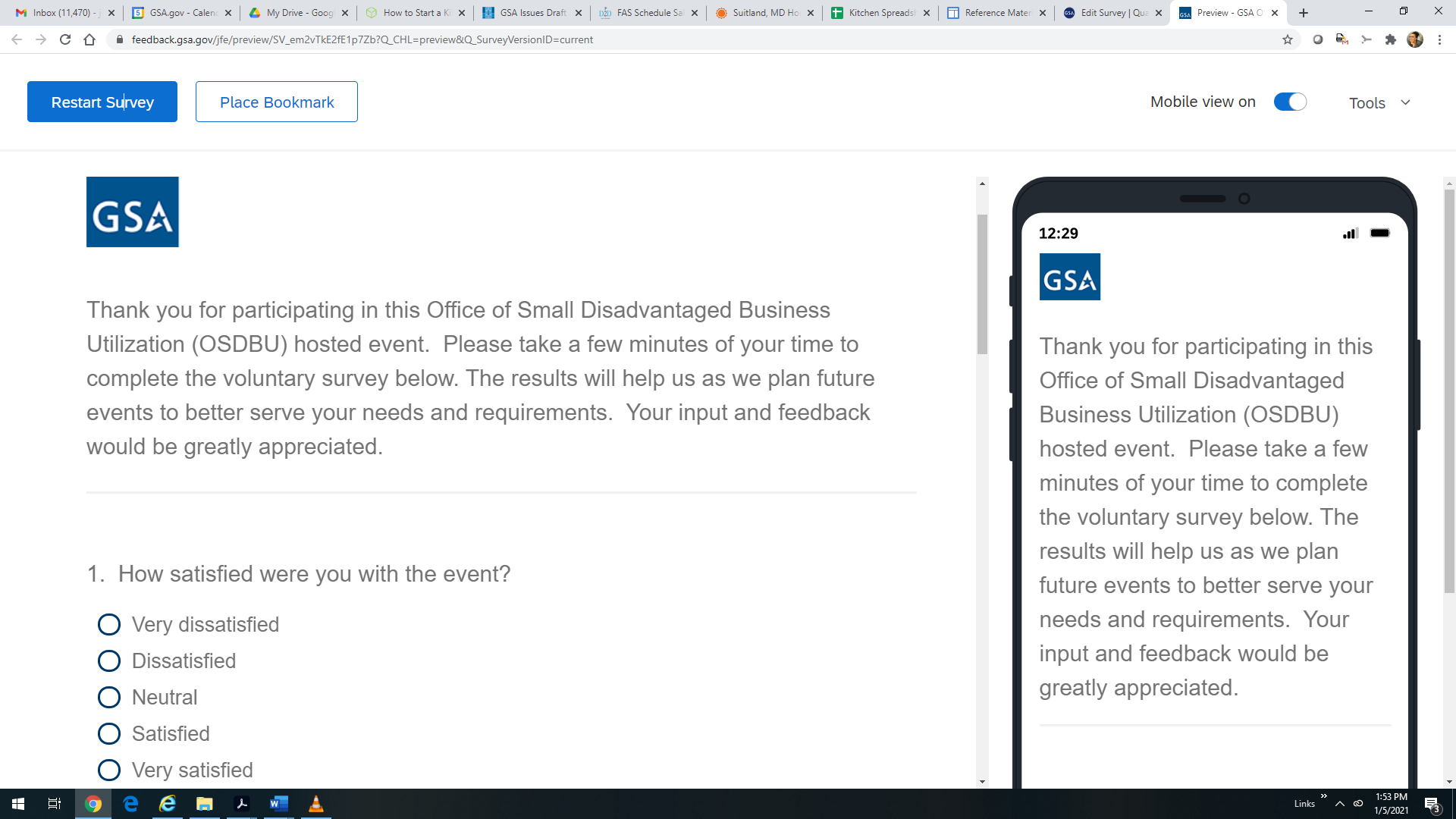This screenshot has width=1456, height=819.
Task: Open the Chrome extensions puzzle icon
Action: (x=1390, y=39)
